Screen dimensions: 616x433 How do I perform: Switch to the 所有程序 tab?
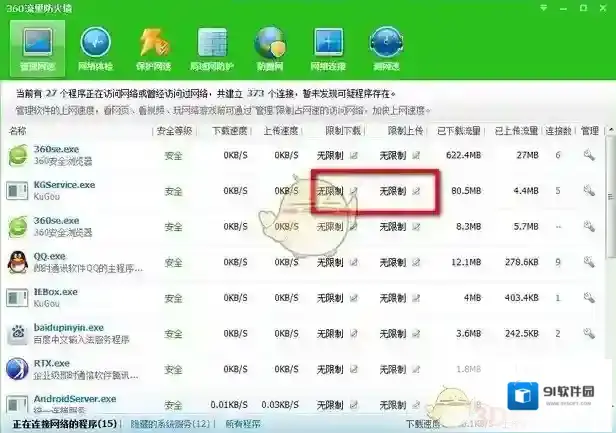[x=245, y=423]
